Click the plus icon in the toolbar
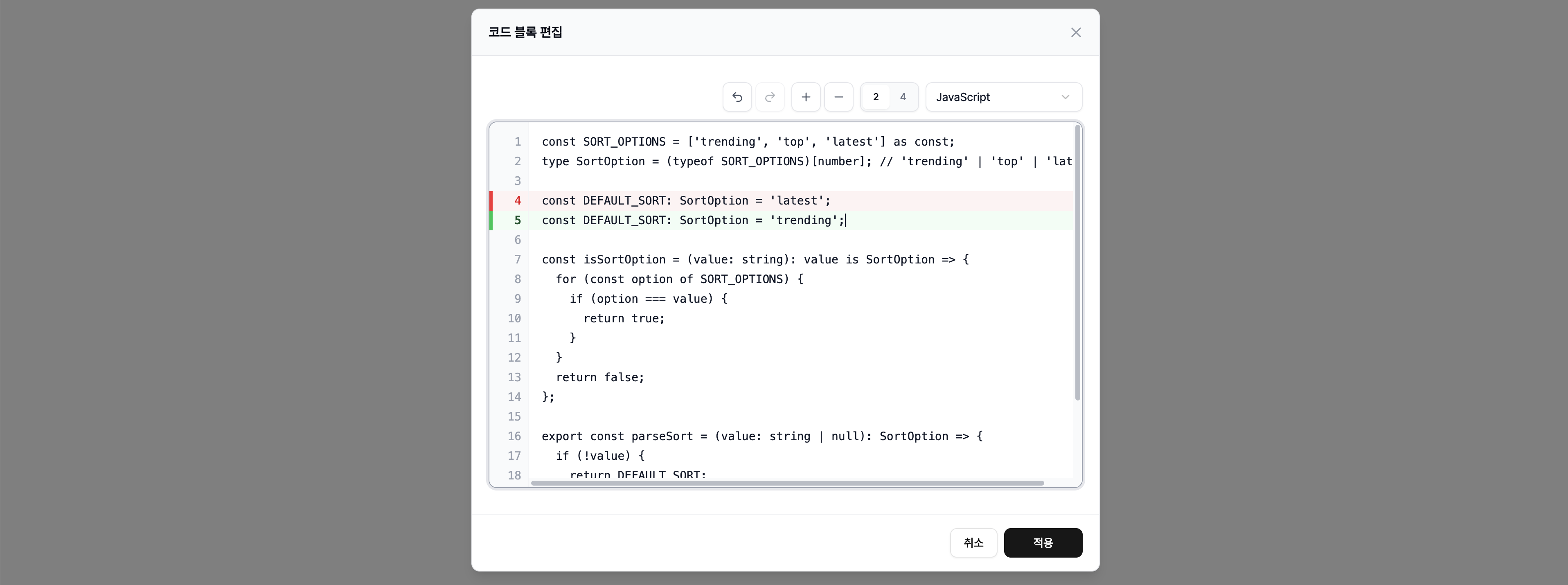 806,97
